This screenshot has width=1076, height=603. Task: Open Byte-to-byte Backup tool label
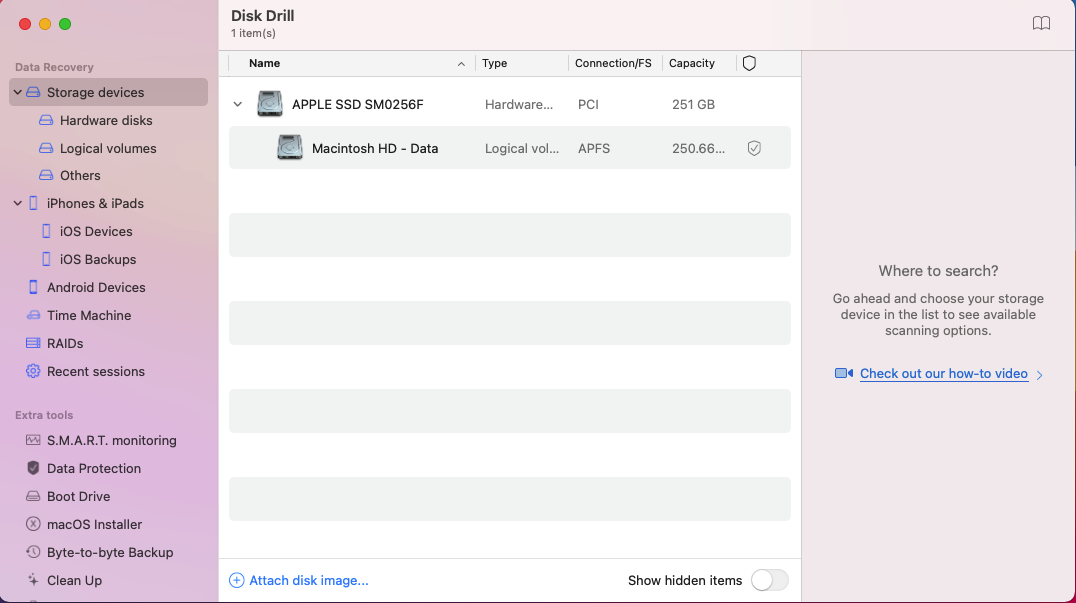point(110,552)
